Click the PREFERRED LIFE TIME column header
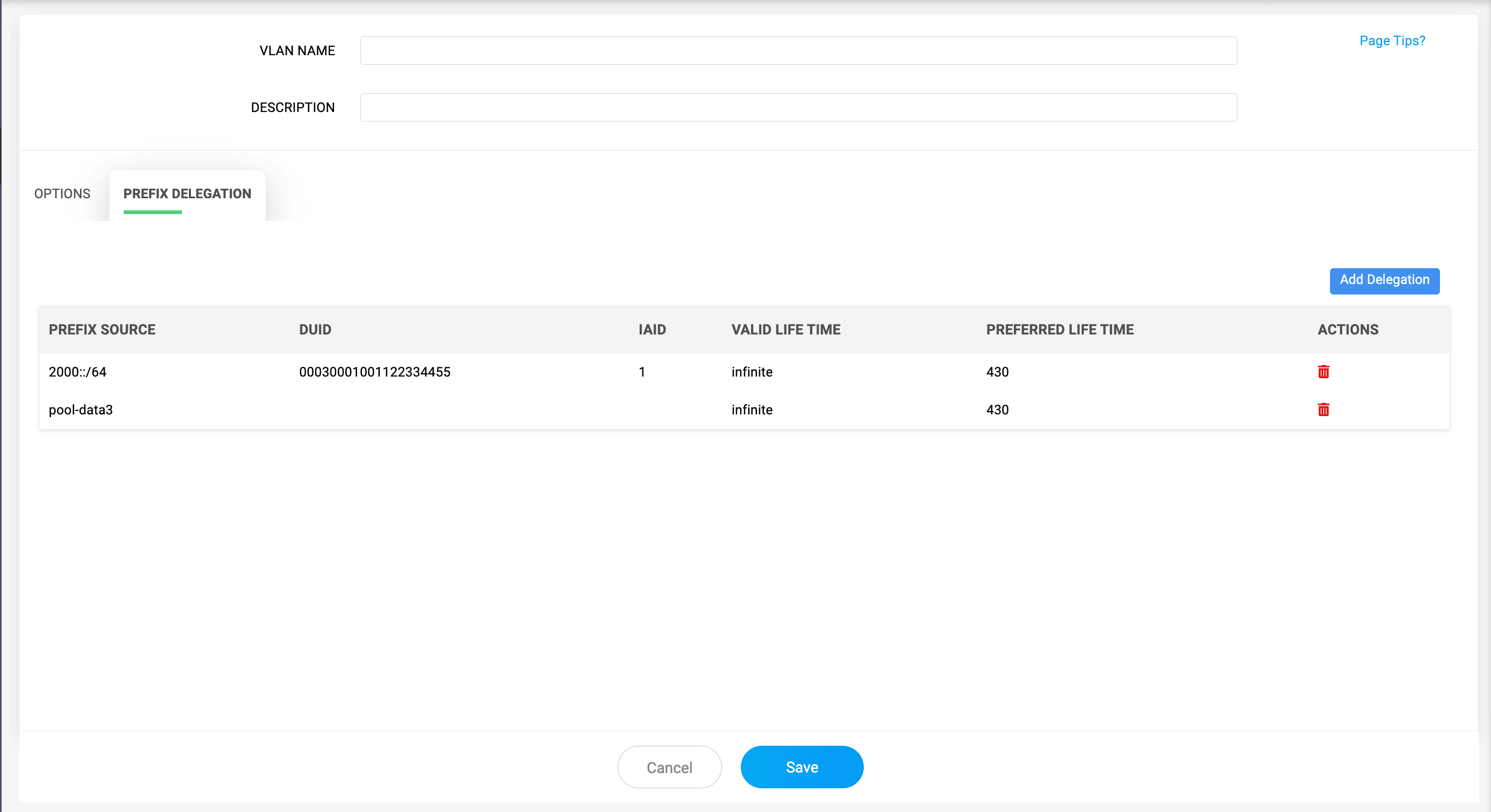The height and width of the screenshot is (812, 1491). (1060, 329)
